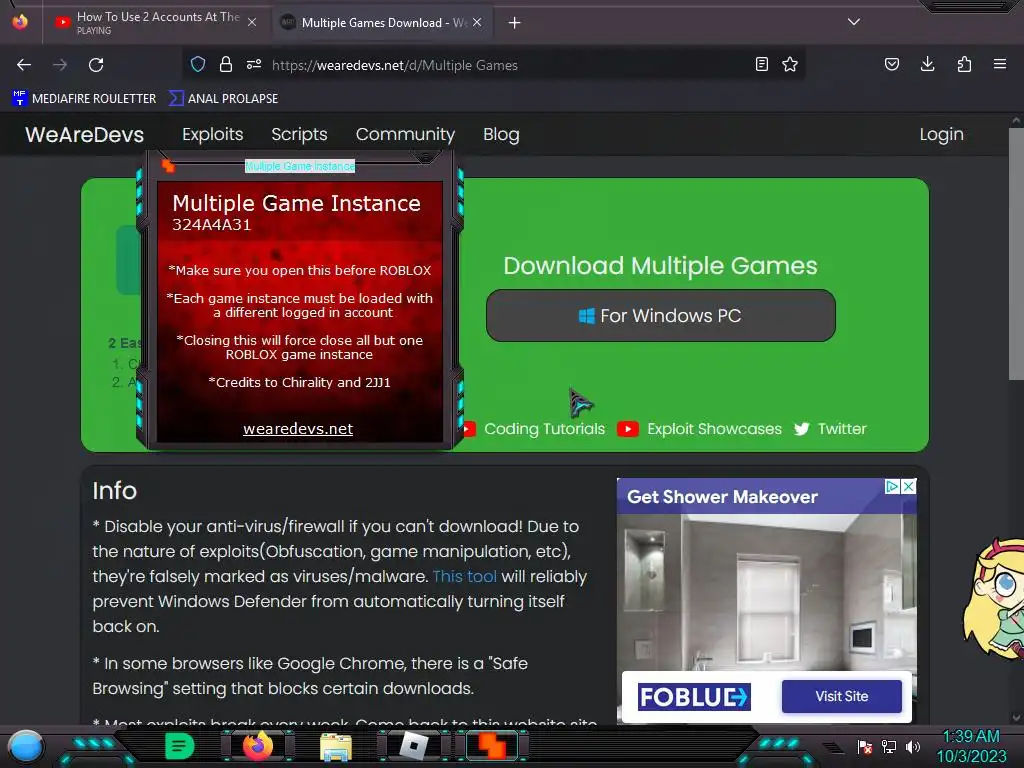Image resolution: width=1024 pixels, height=768 pixels.
Task: Open the Start menu orb
Action: point(25,746)
